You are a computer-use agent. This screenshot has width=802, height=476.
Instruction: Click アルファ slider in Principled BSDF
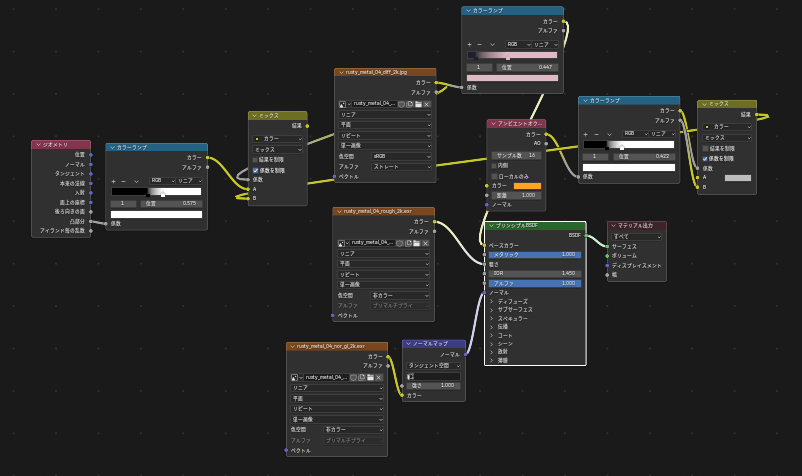[x=534, y=283]
